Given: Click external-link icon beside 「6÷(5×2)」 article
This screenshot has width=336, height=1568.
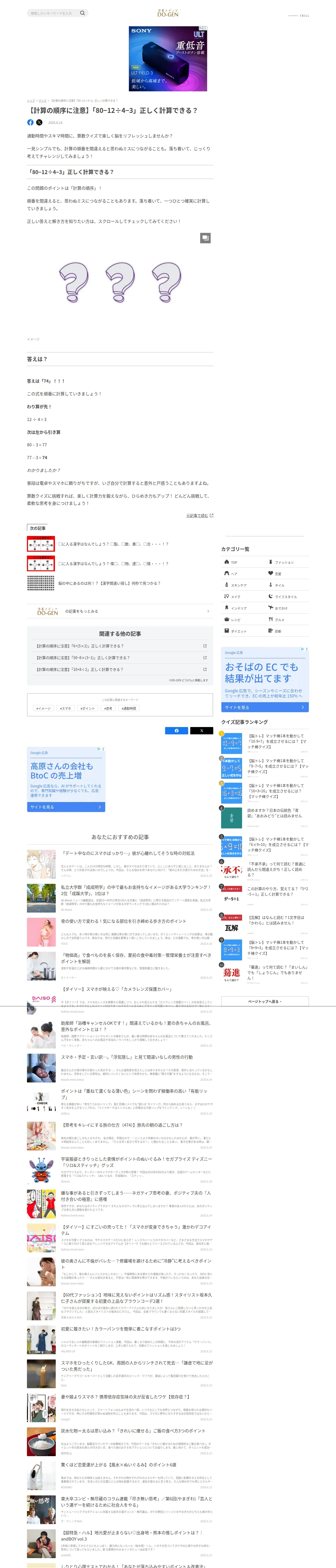Looking at the screenshot, I should pyautogui.click(x=205, y=646).
